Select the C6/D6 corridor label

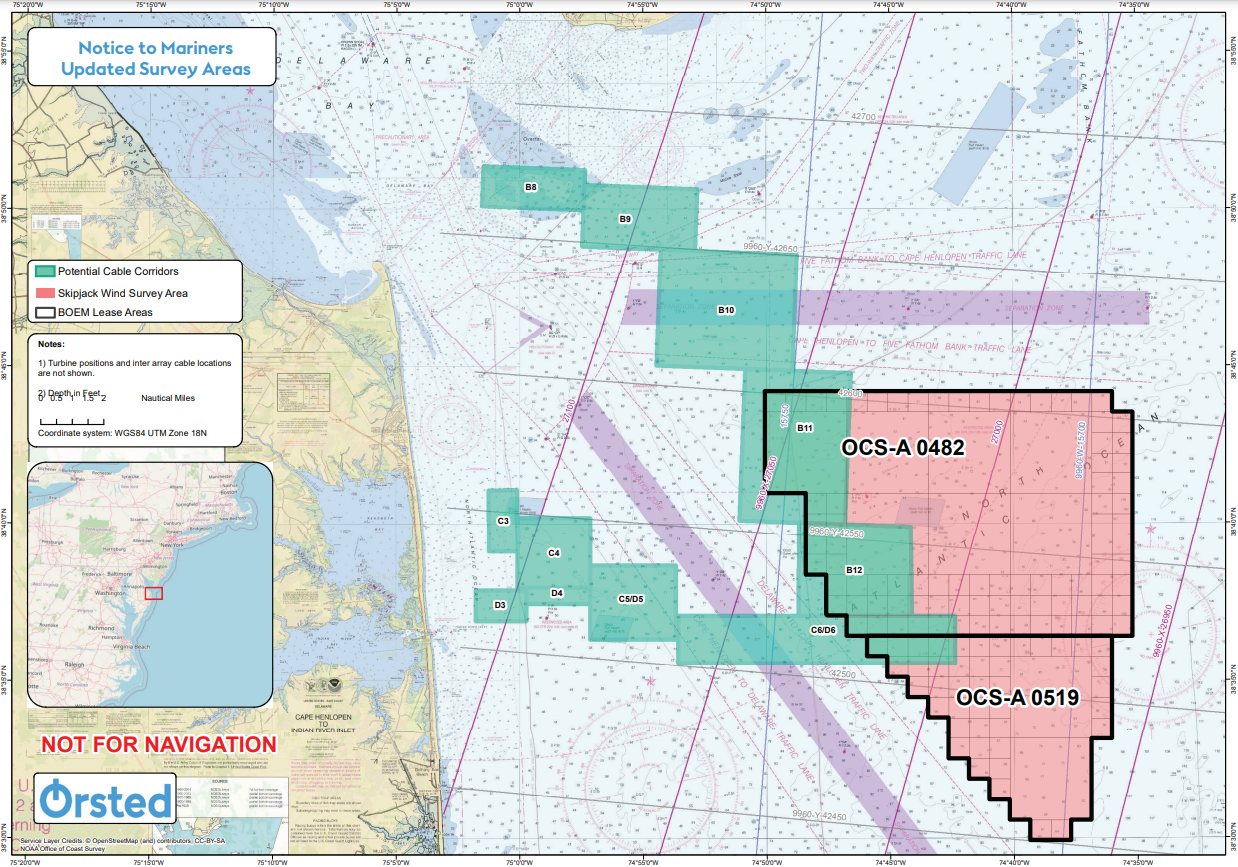click(x=823, y=629)
